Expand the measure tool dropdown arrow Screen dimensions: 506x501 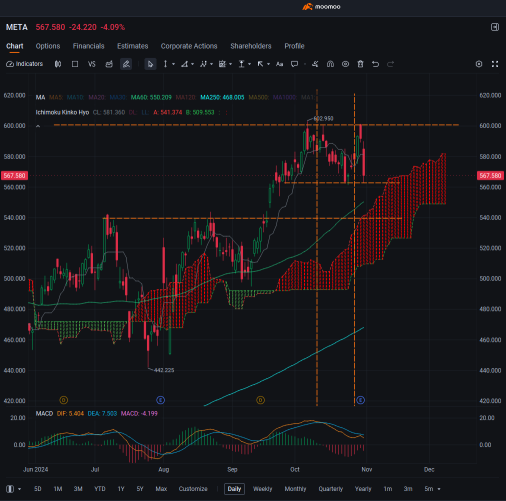249,64
